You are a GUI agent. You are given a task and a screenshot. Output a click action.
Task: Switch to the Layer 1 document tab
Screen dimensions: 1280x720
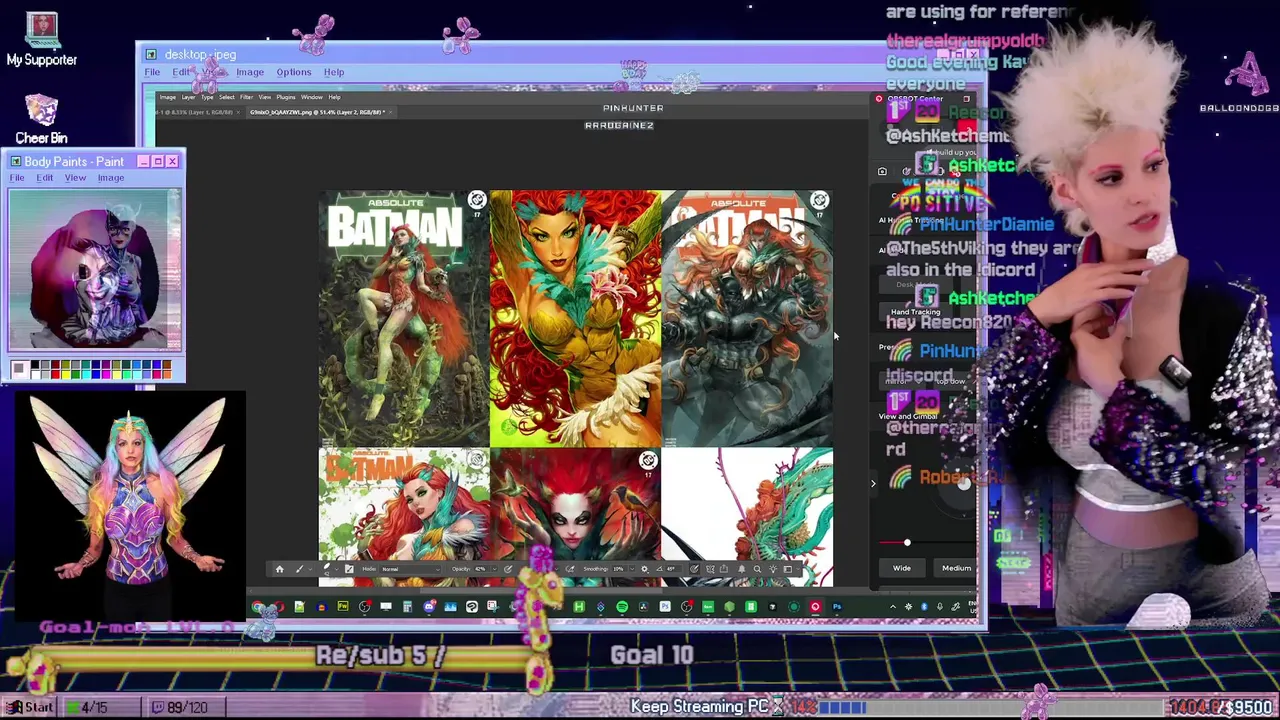(194, 112)
